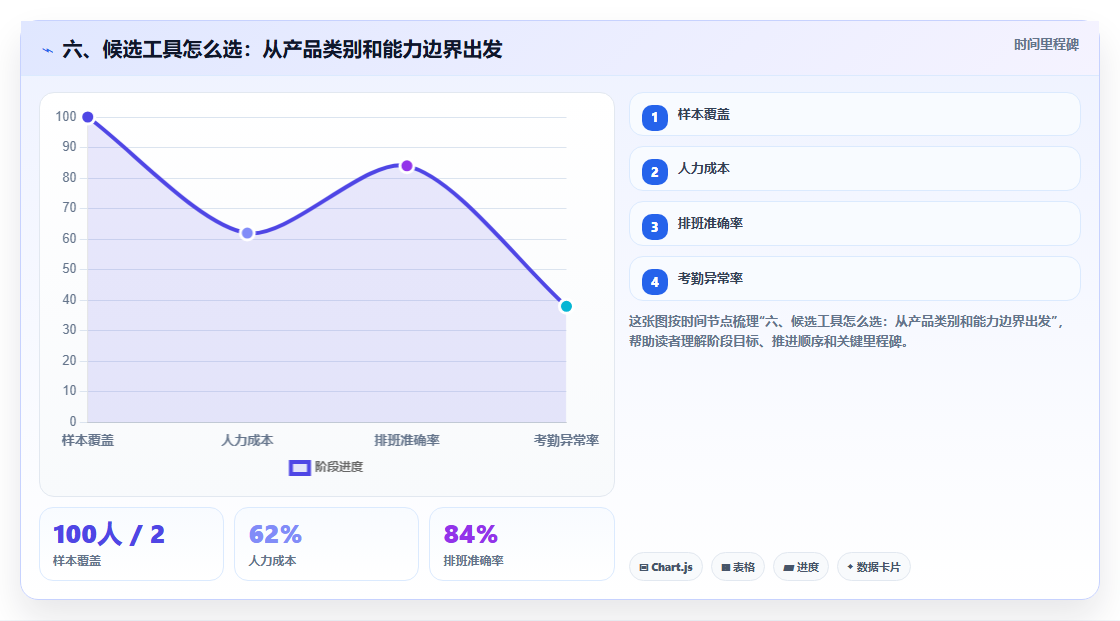1120x621 pixels.
Task: Click the number 4 badge for 考勤异常率
Action: tap(654, 282)
